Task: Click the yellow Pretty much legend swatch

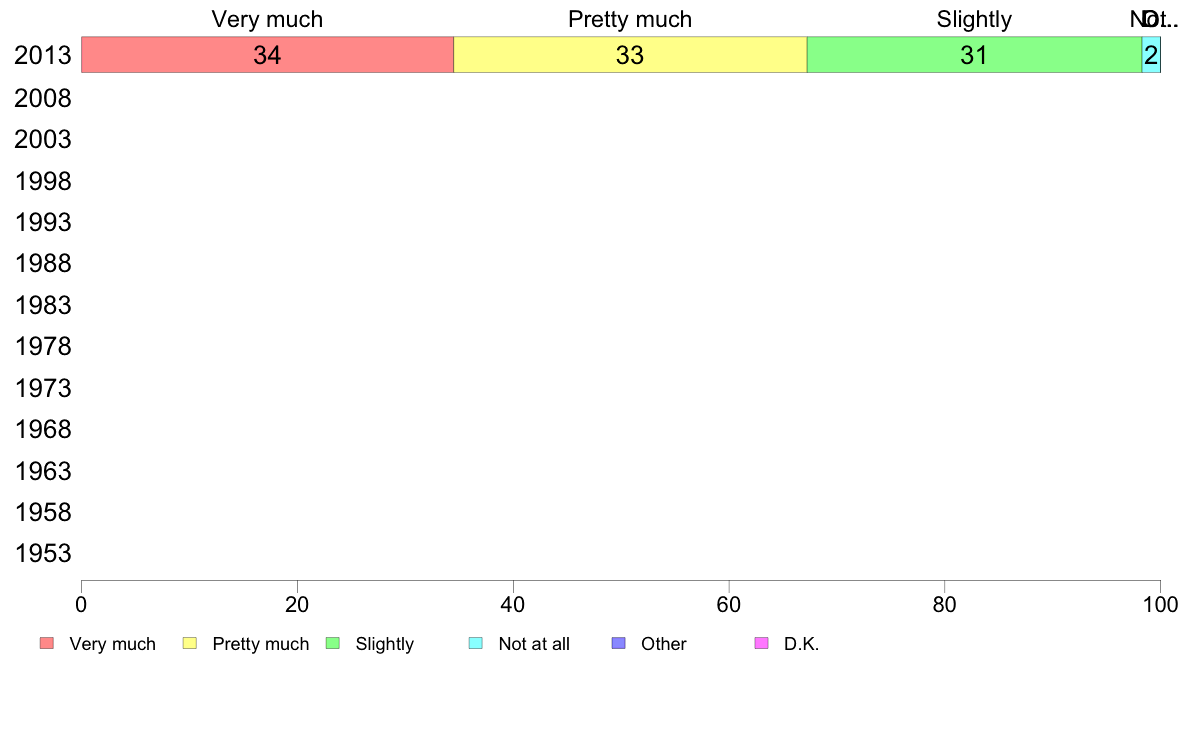Action: tap(189, 643)
